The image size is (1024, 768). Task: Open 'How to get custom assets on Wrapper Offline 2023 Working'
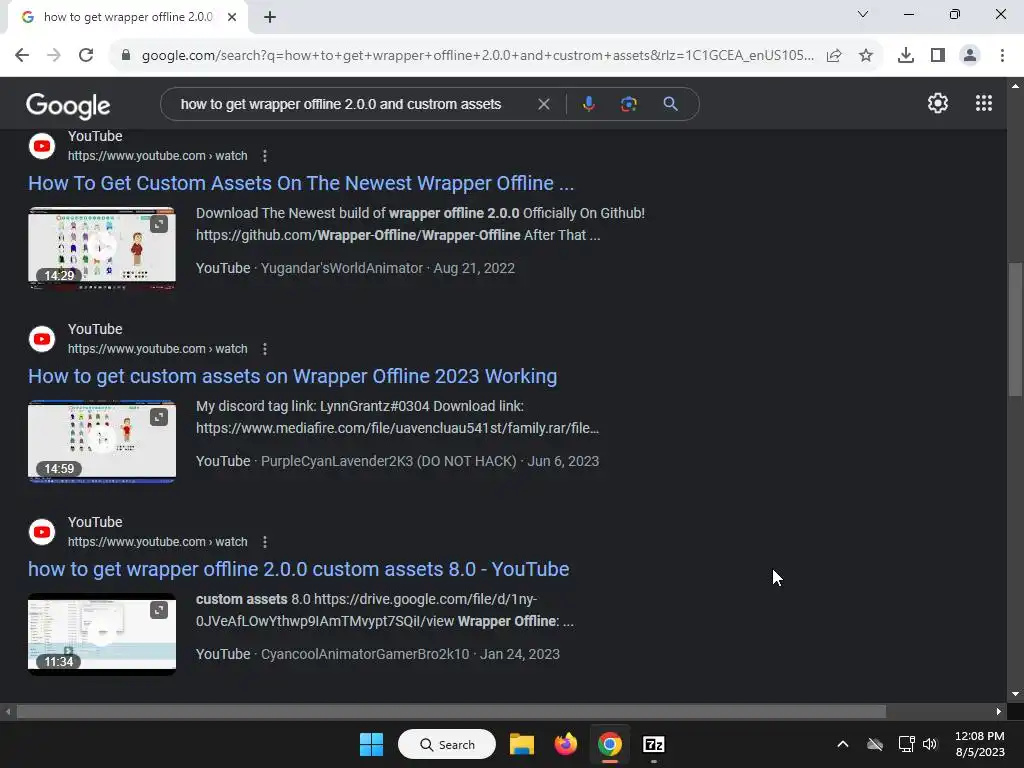point(293,376)
